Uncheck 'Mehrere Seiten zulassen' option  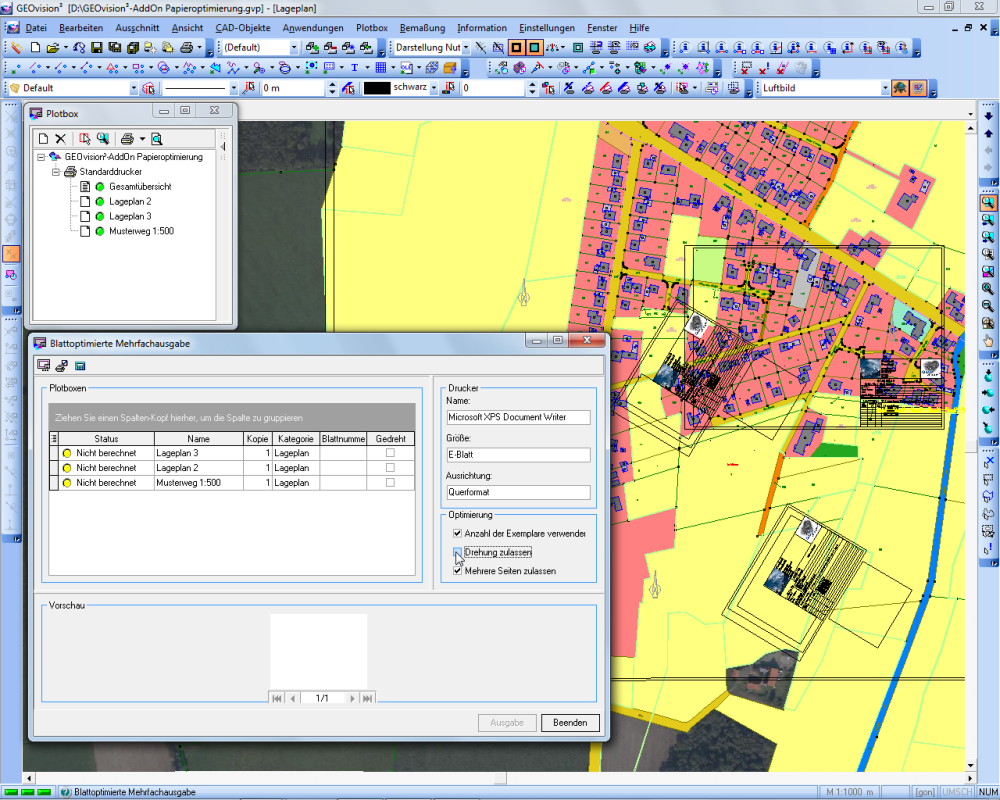458,571
